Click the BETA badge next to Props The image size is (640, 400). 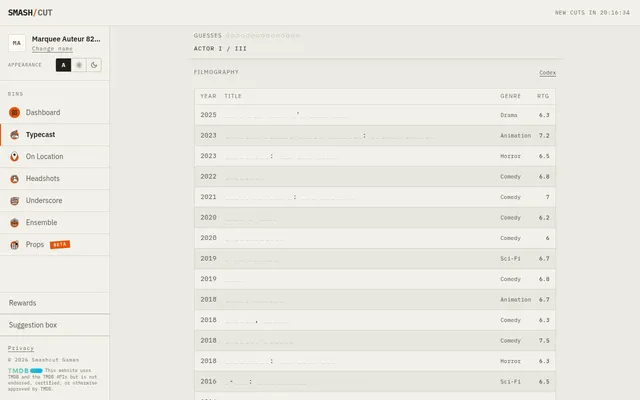[60, 244]
